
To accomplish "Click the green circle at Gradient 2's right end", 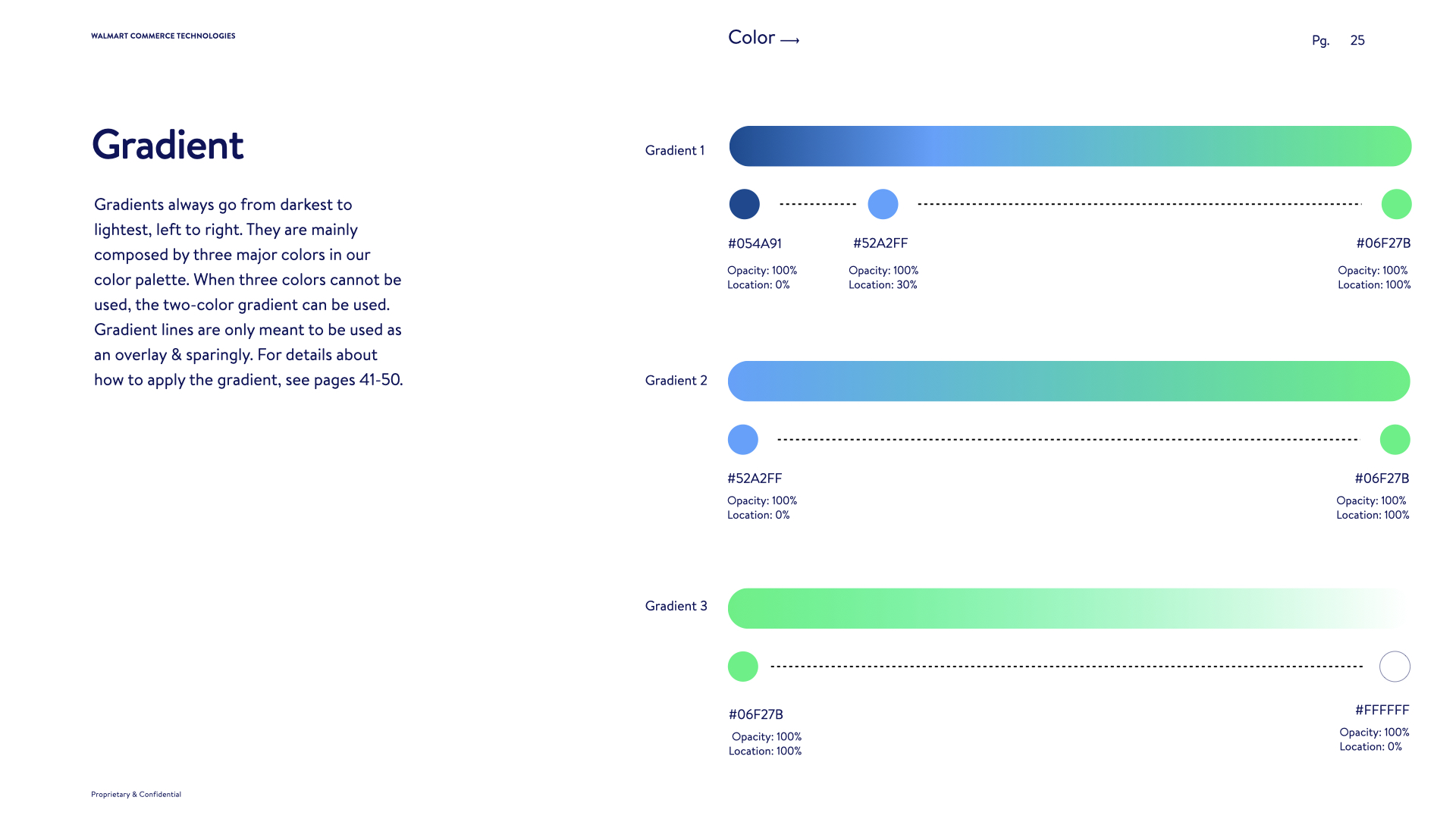I will (x=1395, y=440).
